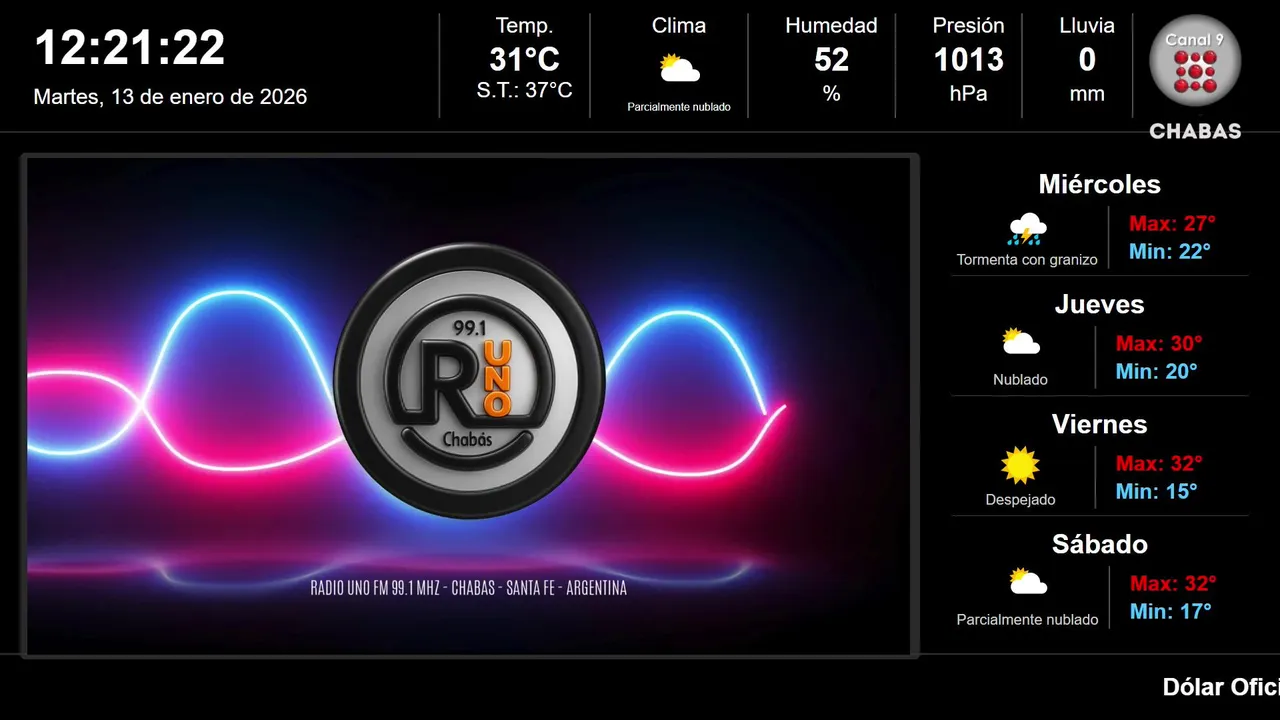The image size is (1280, 720).
Task: Click the current weather partly cloudy icon
Action: (x=679, y=69)
